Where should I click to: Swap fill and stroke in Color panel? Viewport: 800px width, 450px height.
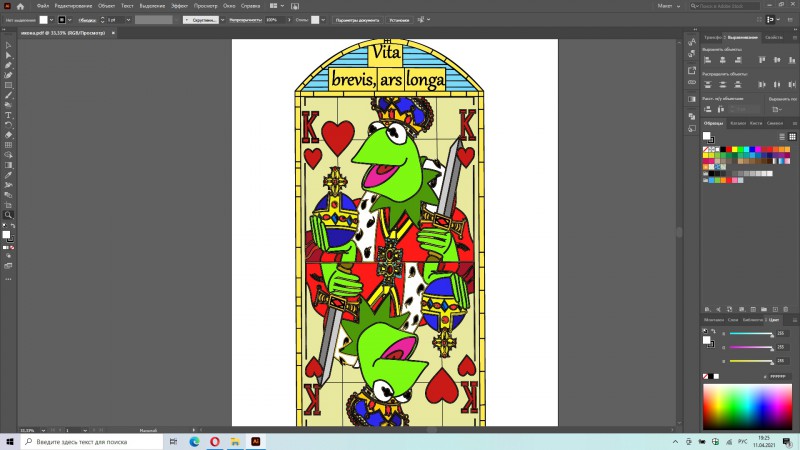[715, 331]
